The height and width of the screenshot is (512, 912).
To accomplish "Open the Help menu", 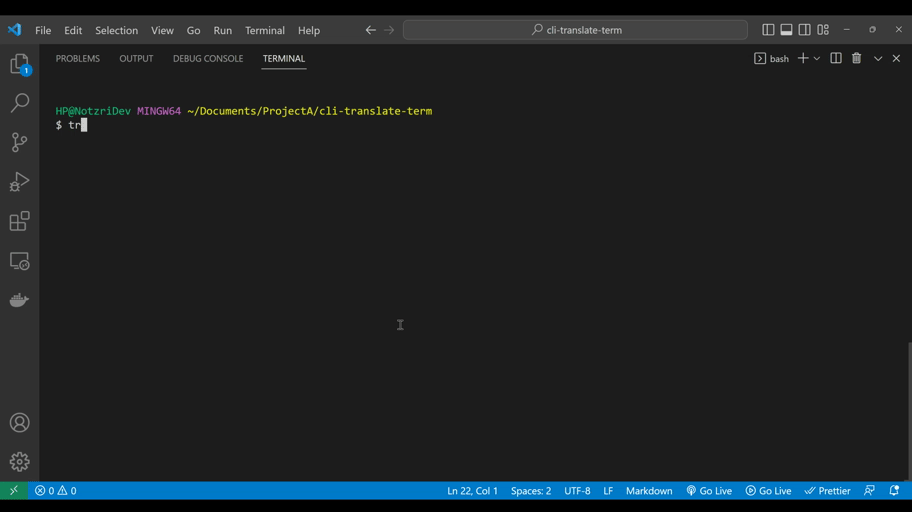I will (x=309, y=30).
